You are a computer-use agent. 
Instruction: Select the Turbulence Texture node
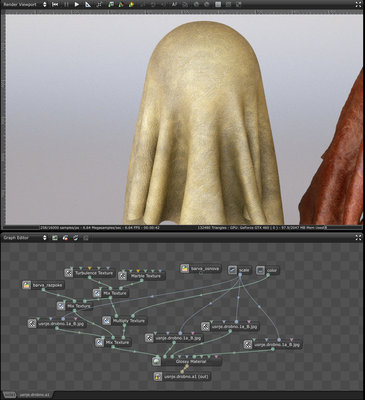pyautogui.click(x=90, y=273)
